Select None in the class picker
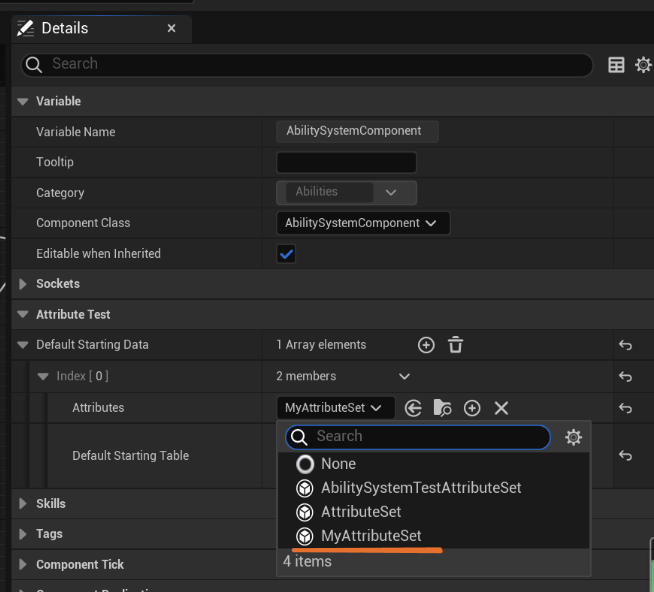 point(338,464)
